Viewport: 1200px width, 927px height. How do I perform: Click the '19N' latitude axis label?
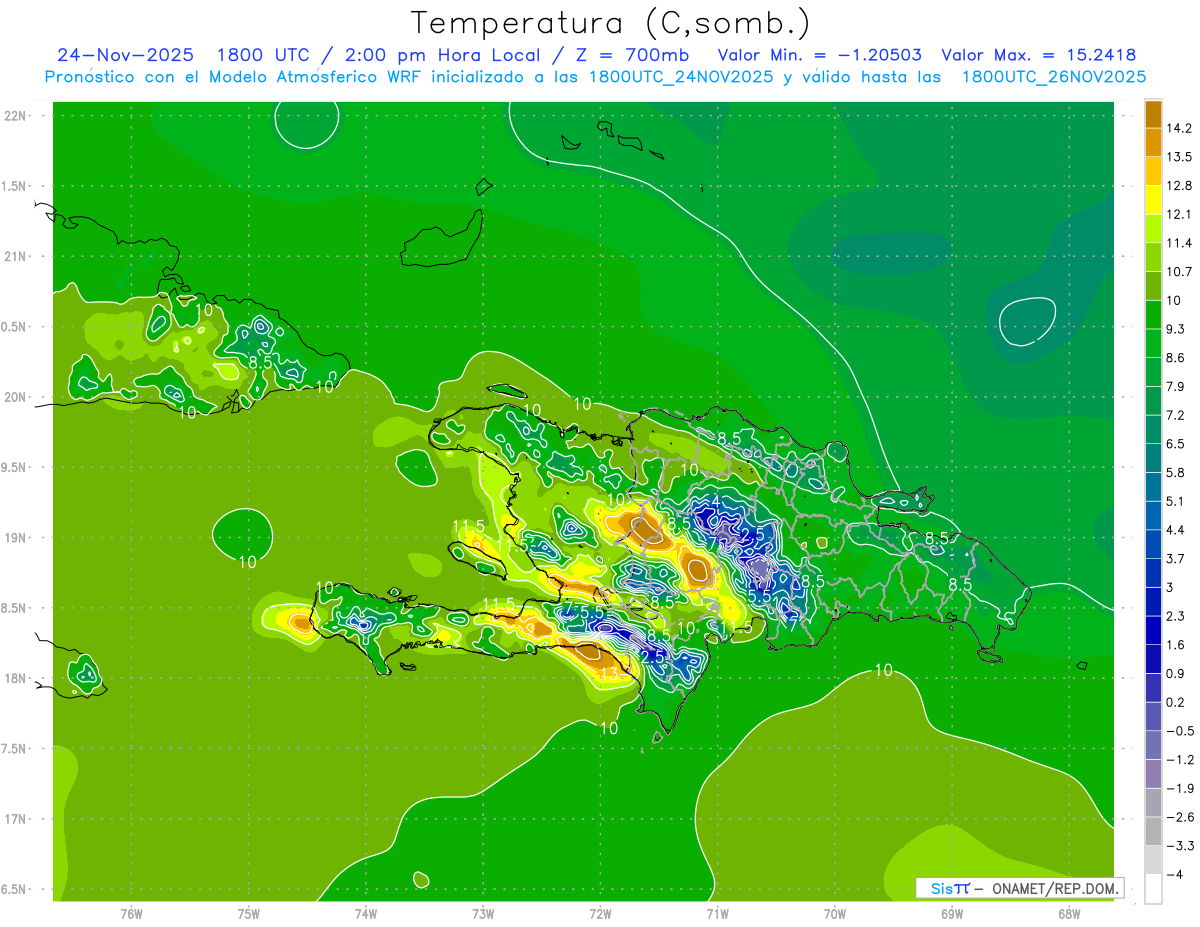[17, 538]
